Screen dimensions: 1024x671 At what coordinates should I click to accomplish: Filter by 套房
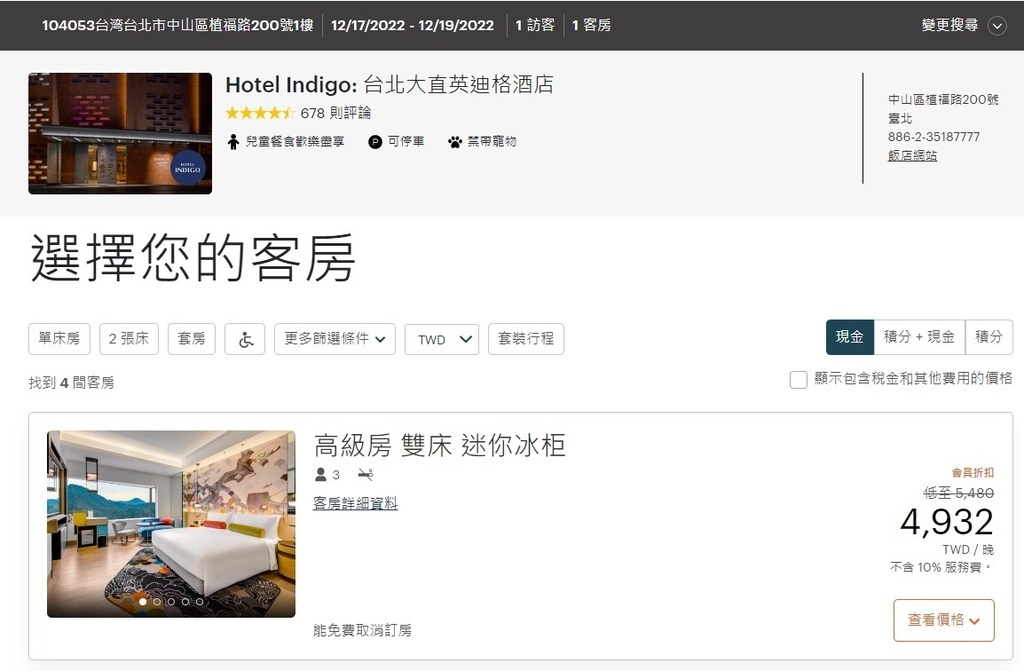191,338
